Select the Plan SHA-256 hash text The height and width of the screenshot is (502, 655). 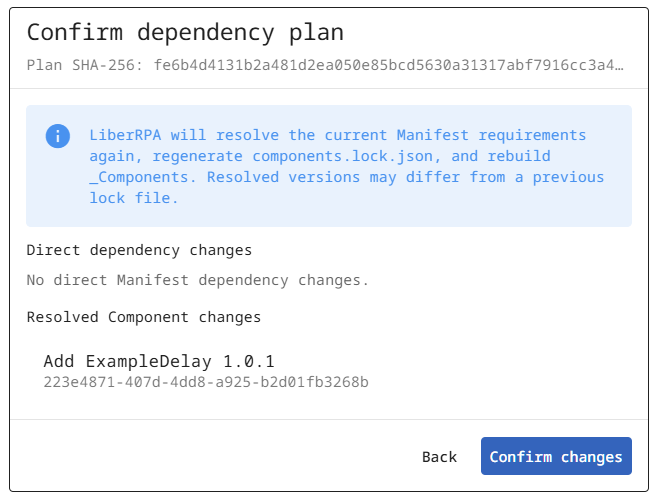point(388,65)
